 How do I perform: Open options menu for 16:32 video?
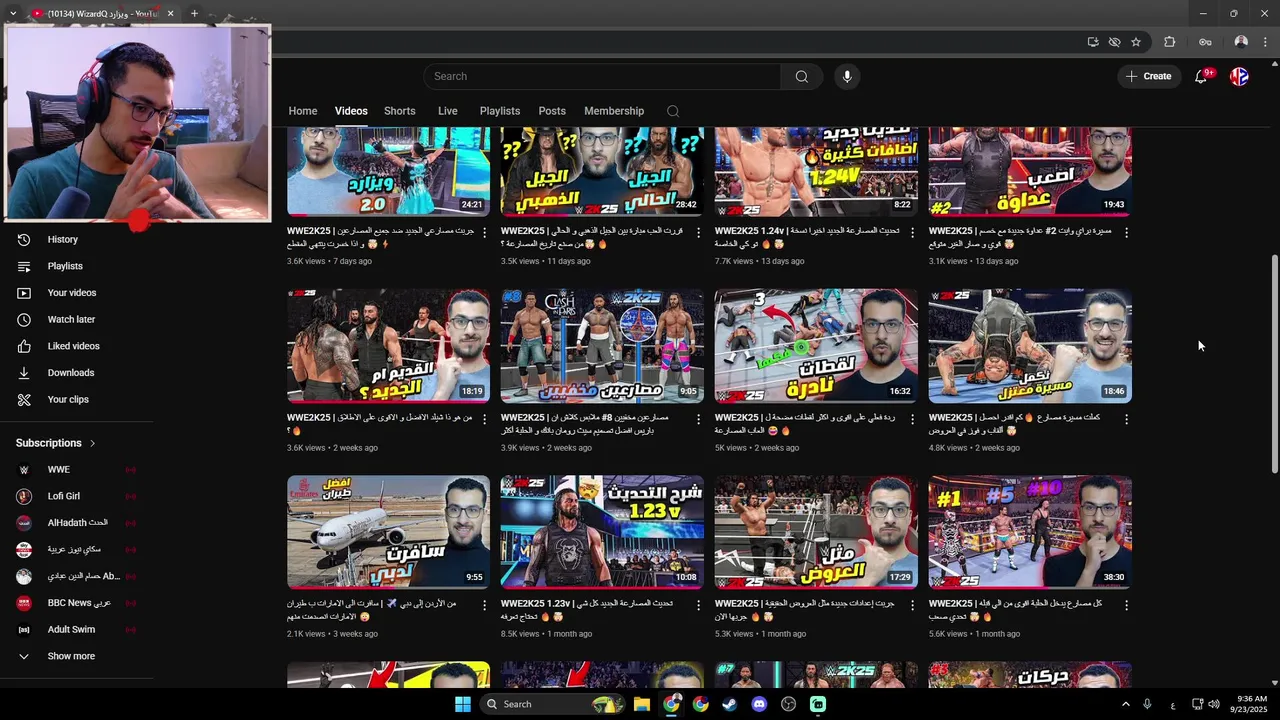point(912,418)
